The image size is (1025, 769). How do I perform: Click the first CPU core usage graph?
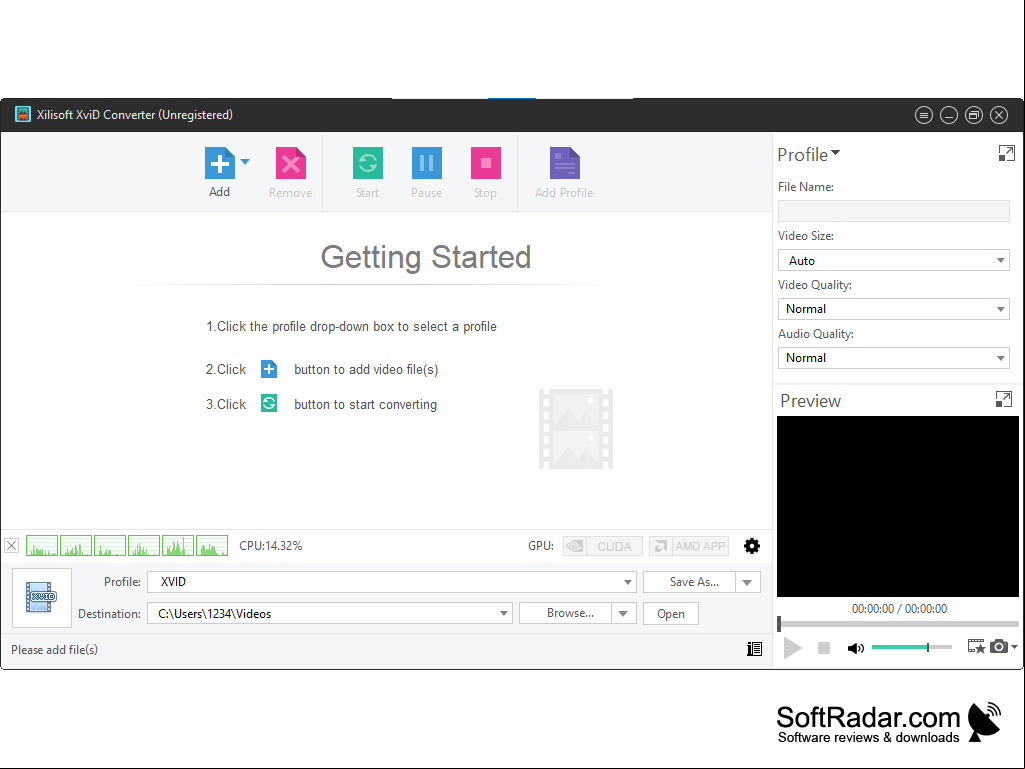[42, 545]
